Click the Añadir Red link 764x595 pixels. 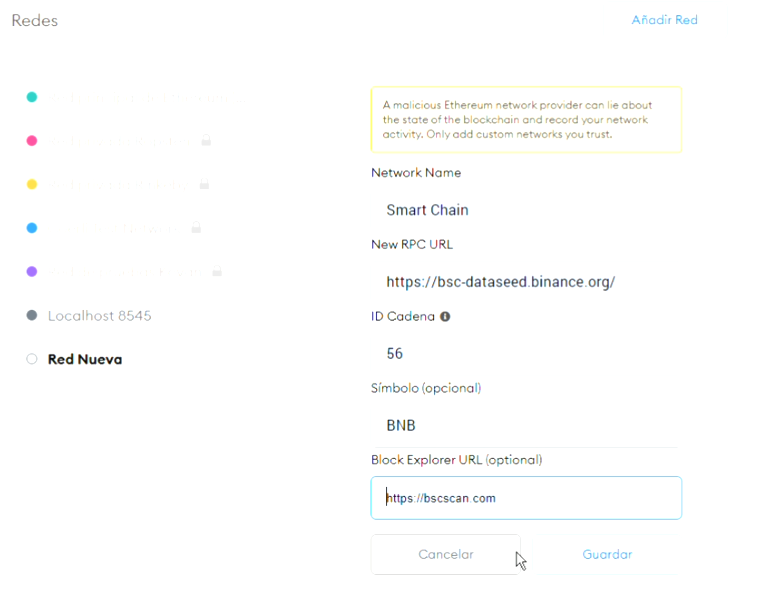point(664,20)
